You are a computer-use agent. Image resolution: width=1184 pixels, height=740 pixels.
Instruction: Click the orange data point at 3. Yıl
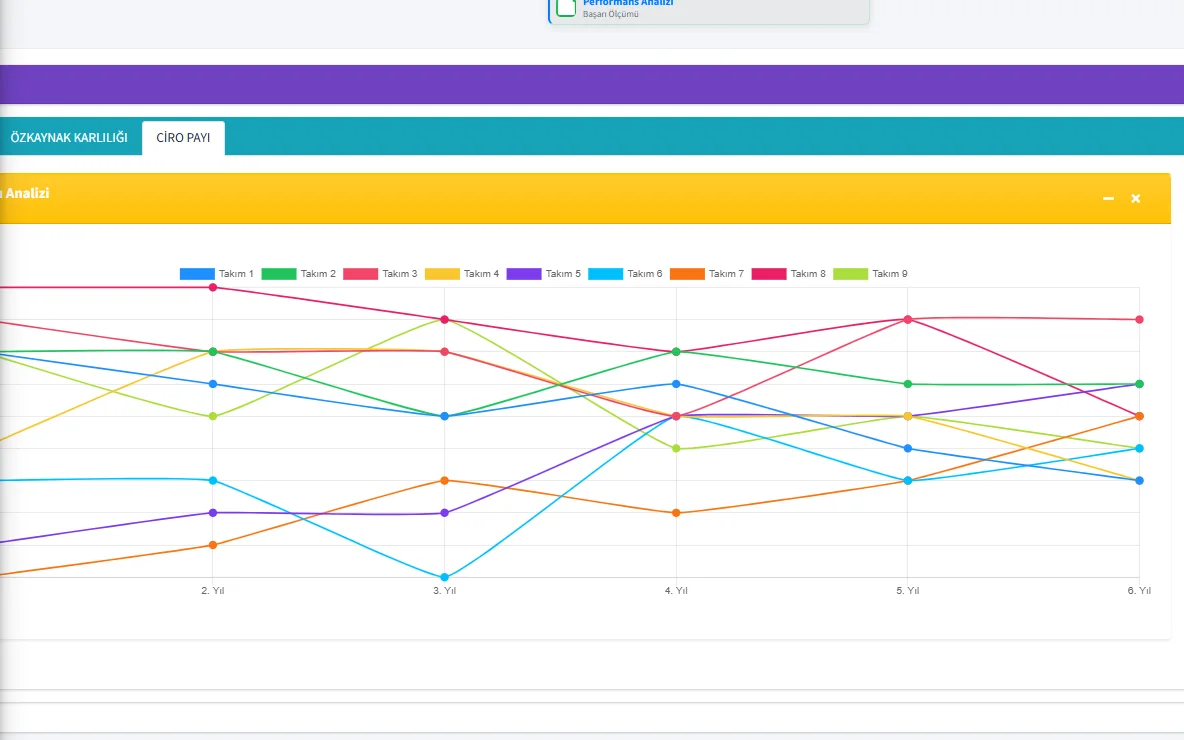(444, 480)
